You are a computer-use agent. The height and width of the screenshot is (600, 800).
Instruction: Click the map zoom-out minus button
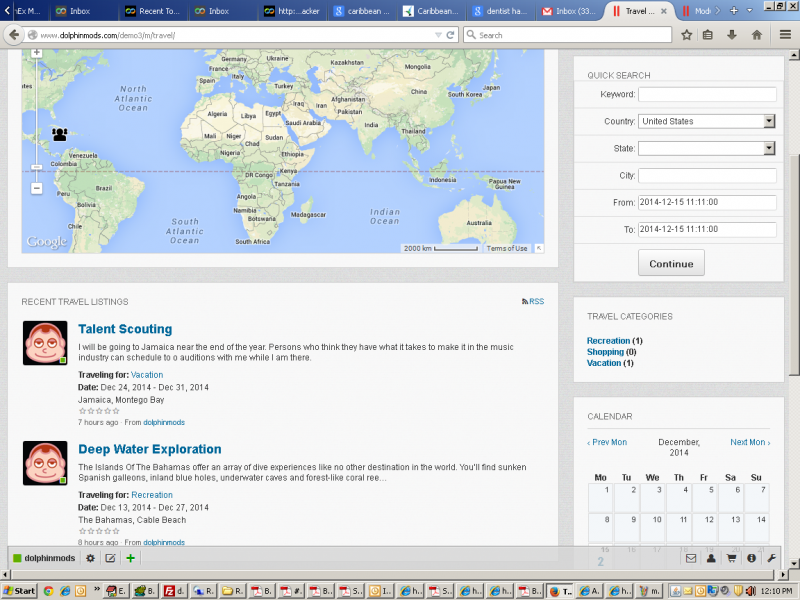tap(36, 187)
